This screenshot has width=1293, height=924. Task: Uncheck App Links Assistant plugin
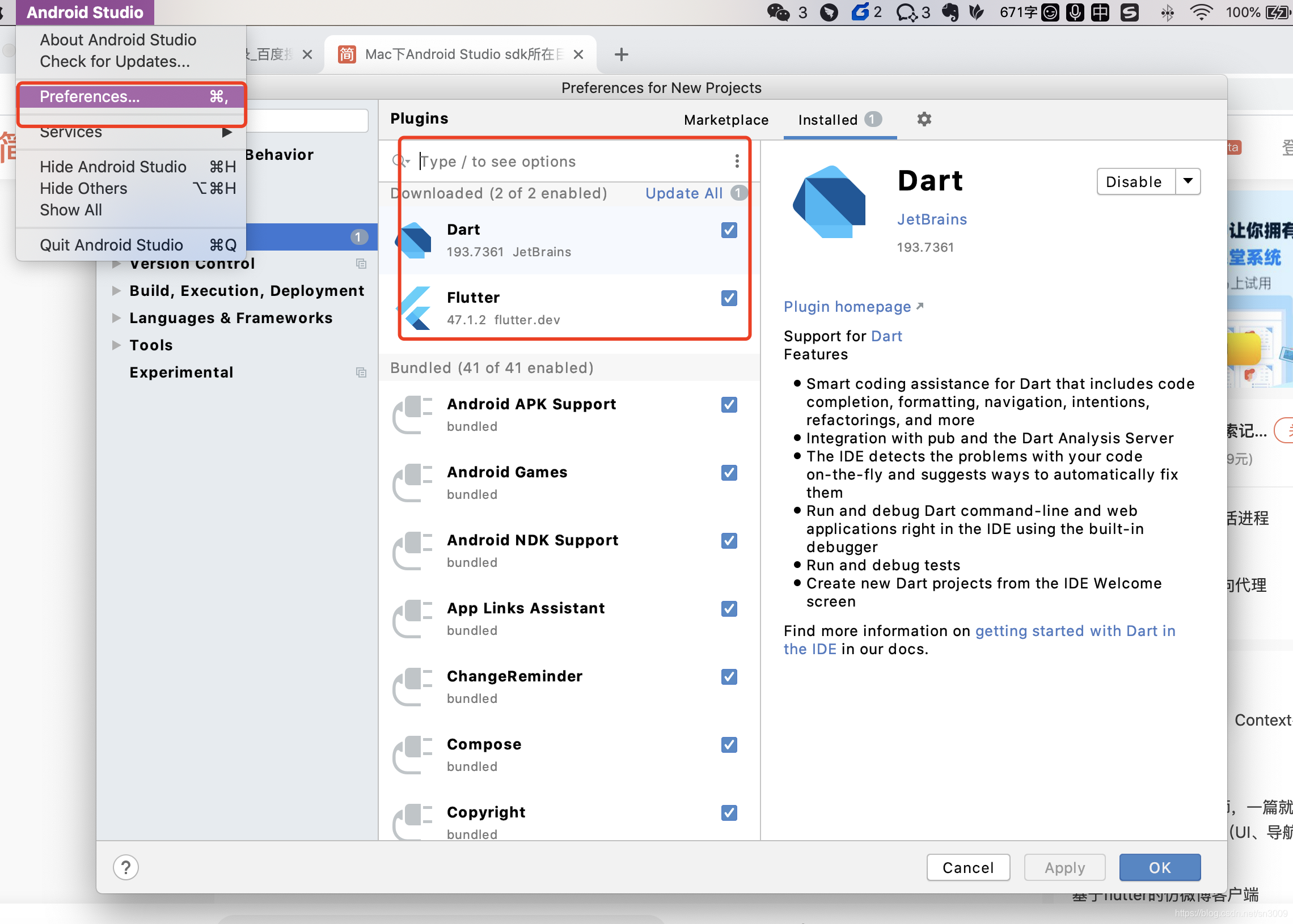click(x=729, y=609)
